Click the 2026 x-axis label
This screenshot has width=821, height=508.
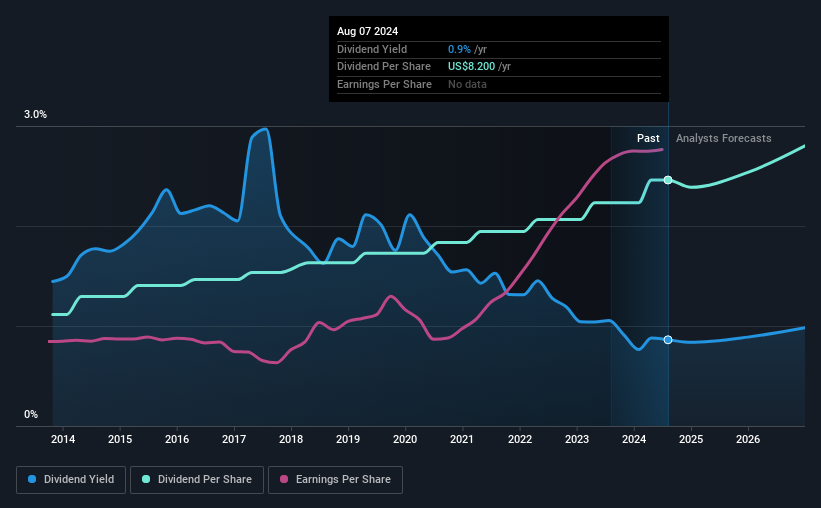tap(748, 439)
